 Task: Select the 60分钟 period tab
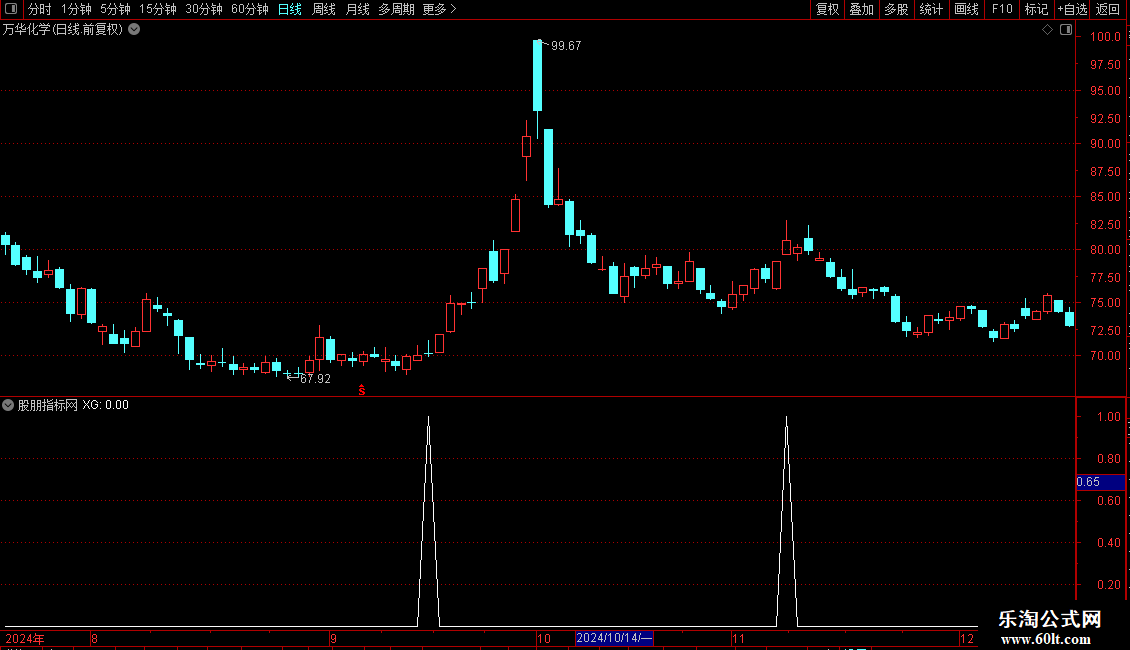pyautogui.click(x=250, y=9)
